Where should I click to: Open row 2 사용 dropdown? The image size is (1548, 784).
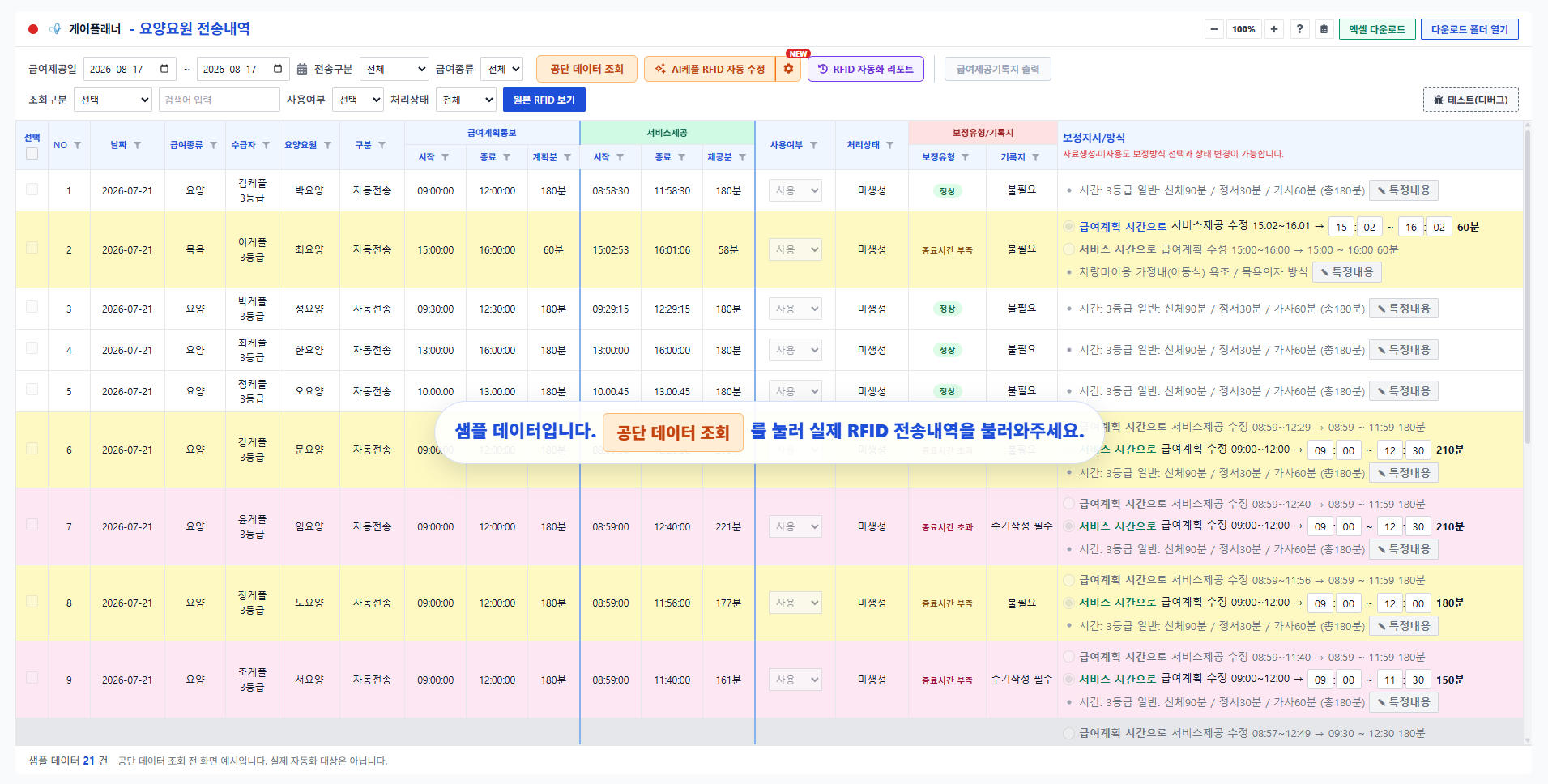click(795, 249)
